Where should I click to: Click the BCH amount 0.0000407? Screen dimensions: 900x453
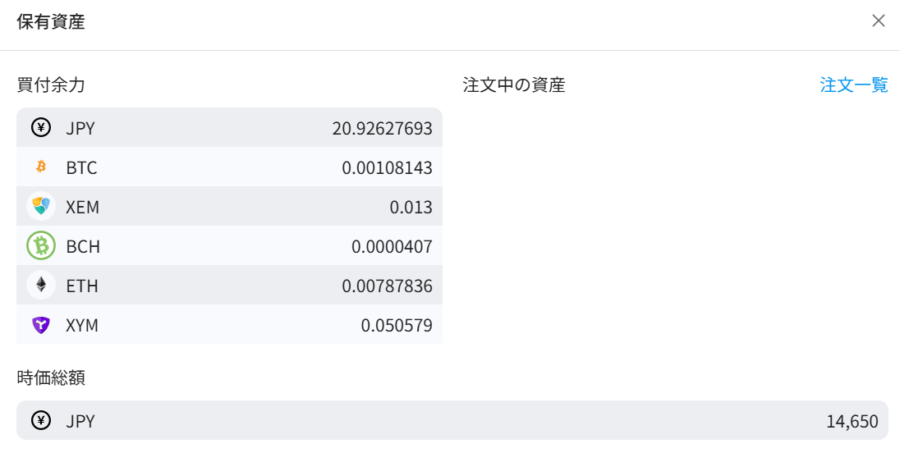click(392, 246)
